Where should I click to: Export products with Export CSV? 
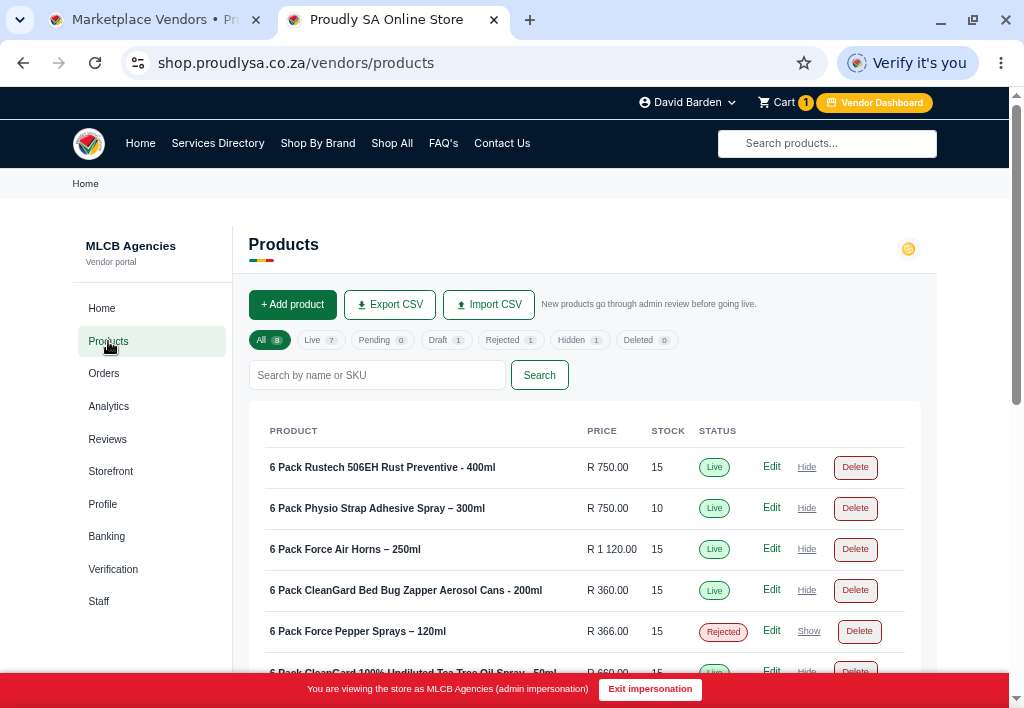(390, 305)
